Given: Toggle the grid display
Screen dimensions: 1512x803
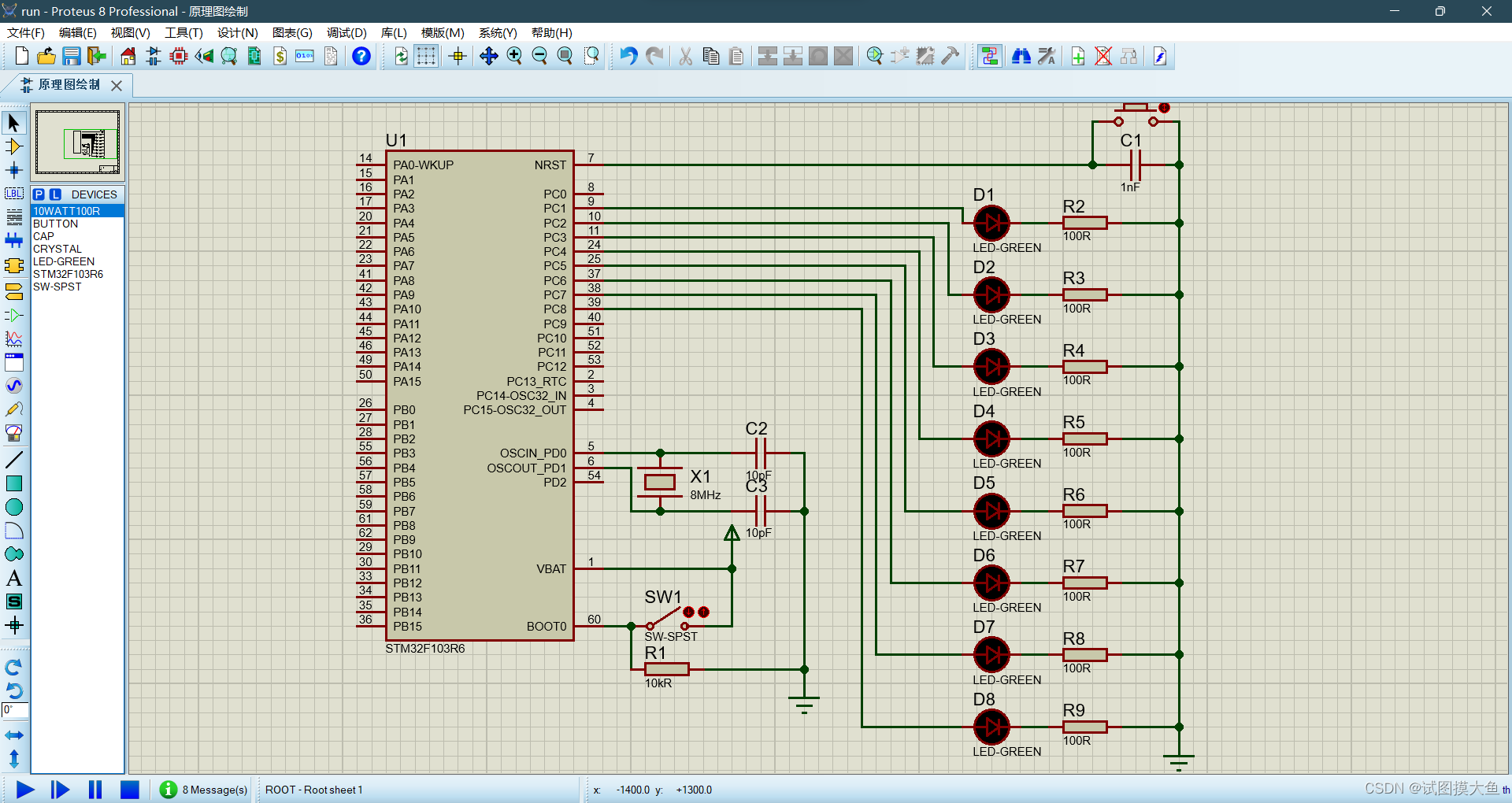Looking at the screenshot, I should tap(425, 56).
